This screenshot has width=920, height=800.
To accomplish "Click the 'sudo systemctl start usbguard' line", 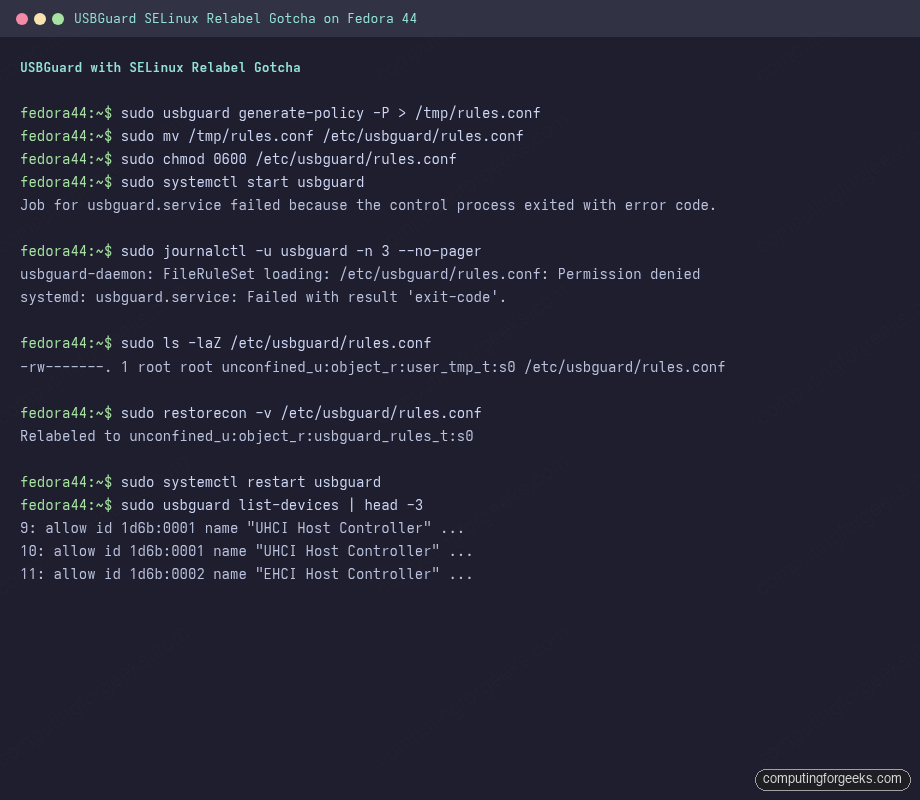I will (x=192, y=182).
